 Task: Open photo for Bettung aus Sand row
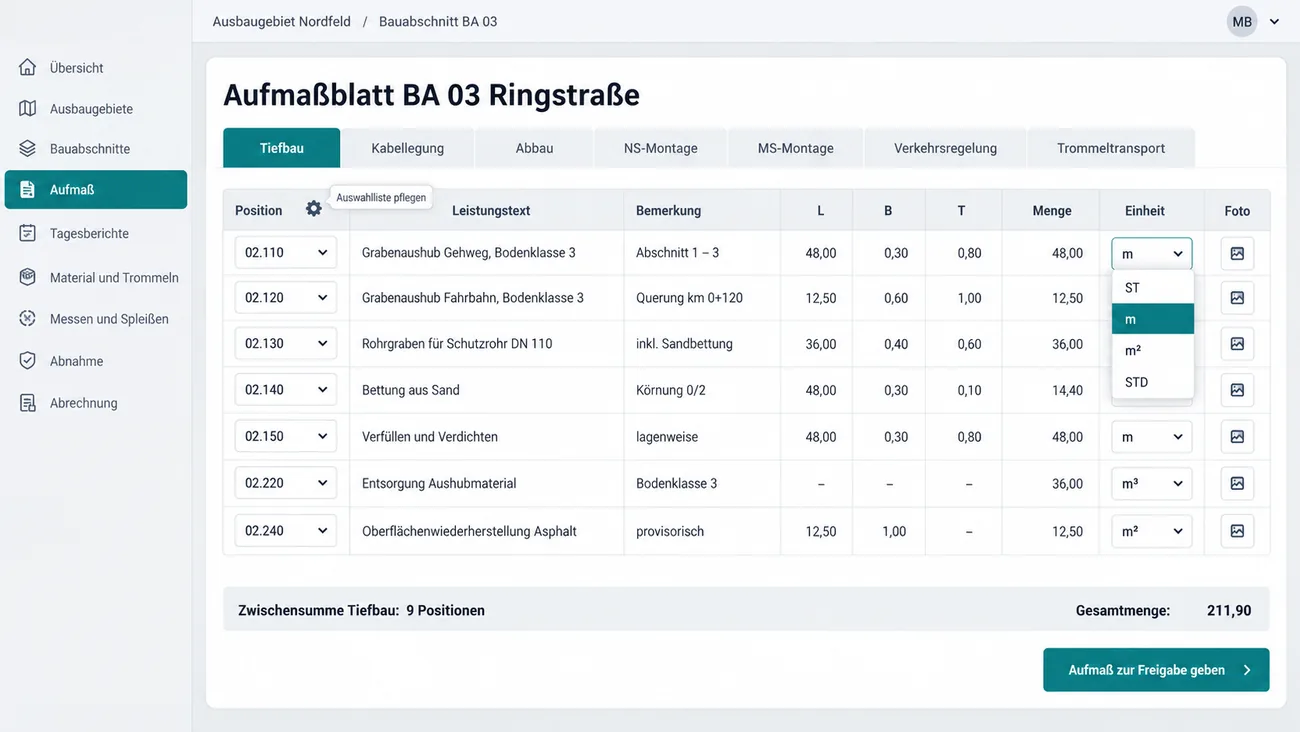click(1237, 390)
